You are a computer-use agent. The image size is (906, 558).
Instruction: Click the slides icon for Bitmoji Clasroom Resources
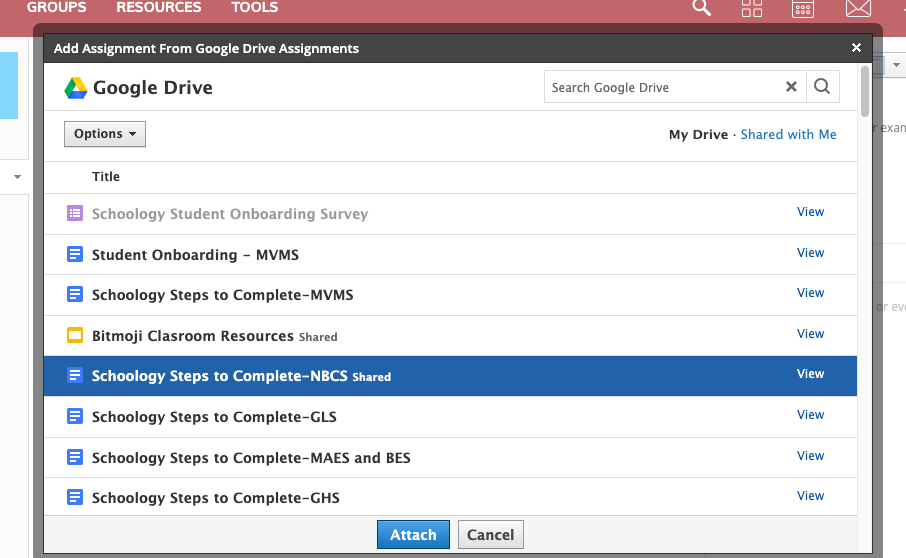tap(75, 335)
